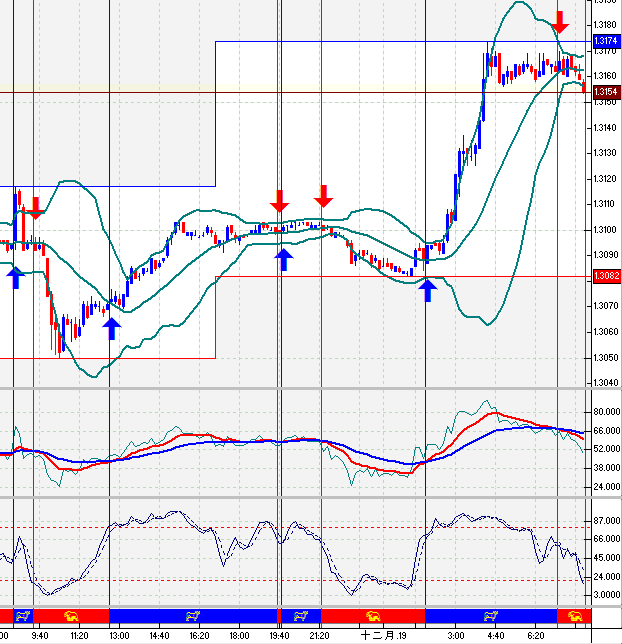The image size is (622, 644).
Task: Click the 十二月 19 date label
Action: (383, 636)
